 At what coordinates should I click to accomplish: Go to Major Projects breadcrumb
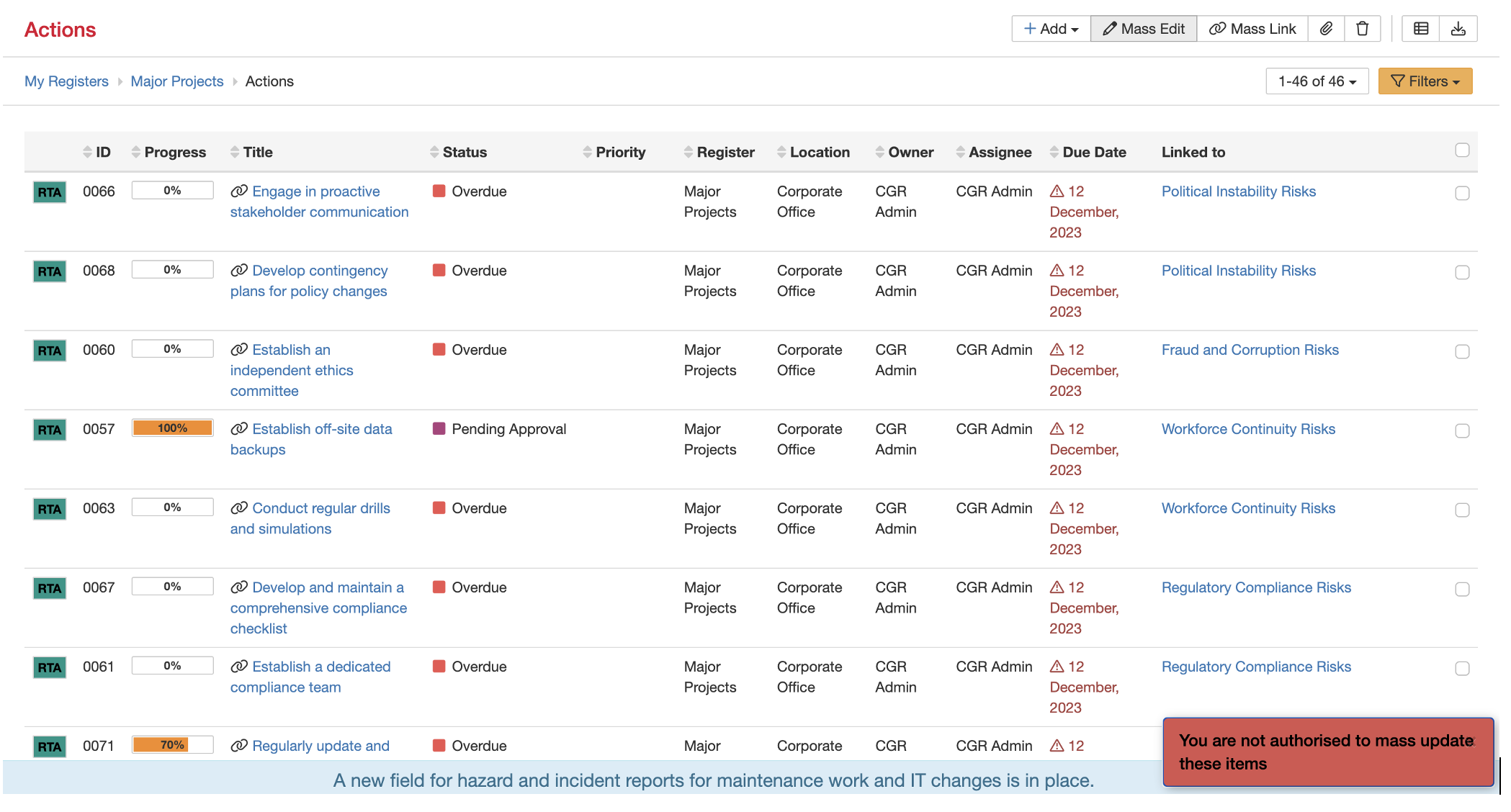pos(177,81)
